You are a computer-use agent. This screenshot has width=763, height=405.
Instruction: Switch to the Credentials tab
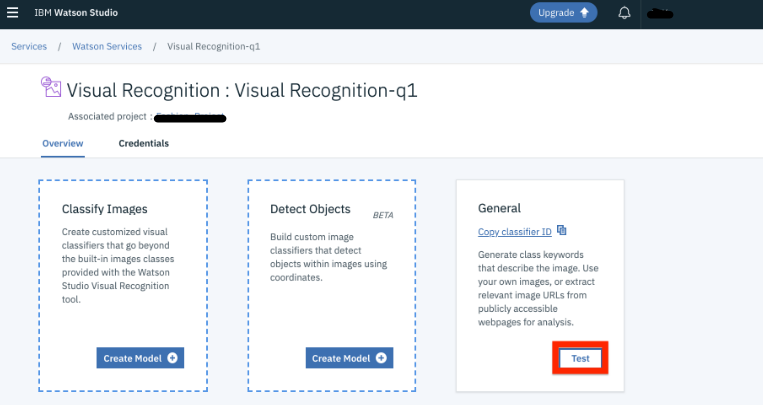(x=144, y=144)
